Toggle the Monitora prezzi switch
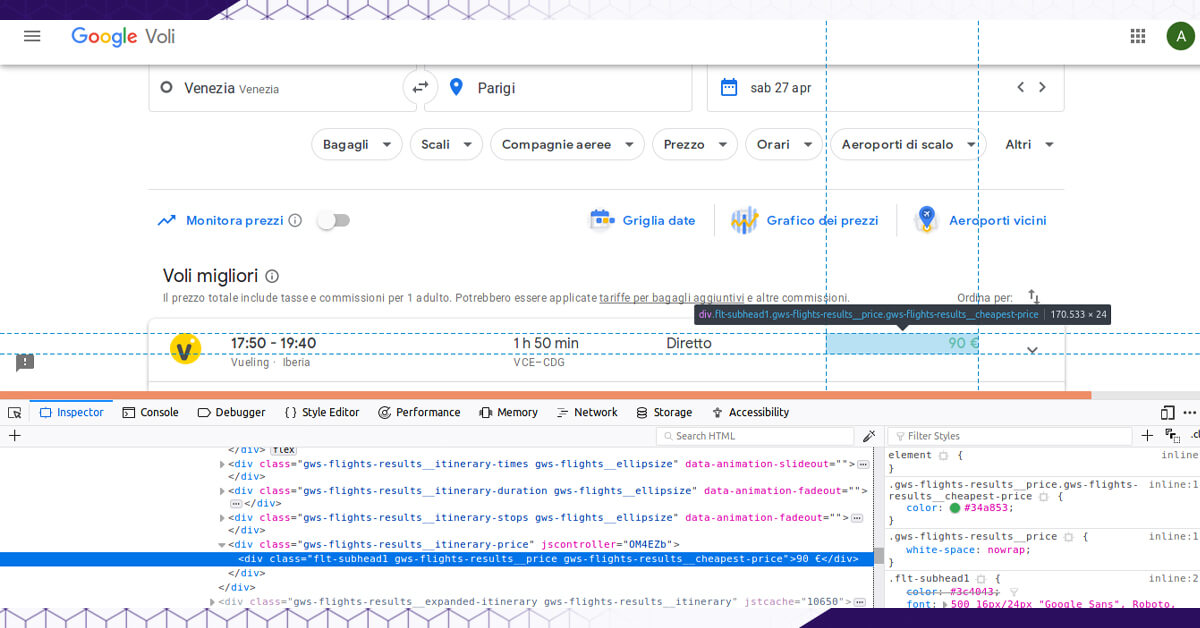The height and width of the screenshot is (628, 1200). tap(333, 220)
